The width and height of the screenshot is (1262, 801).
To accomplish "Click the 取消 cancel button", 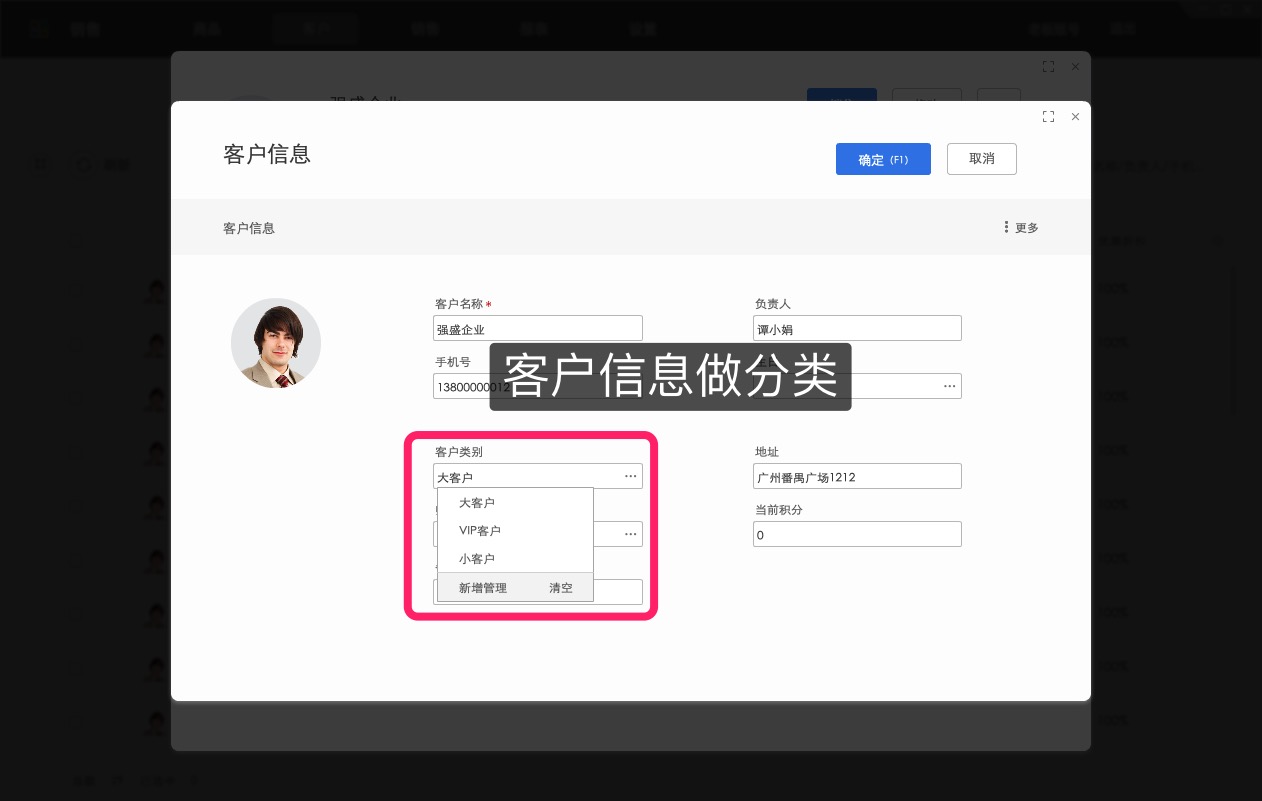I will coord(981,159).
